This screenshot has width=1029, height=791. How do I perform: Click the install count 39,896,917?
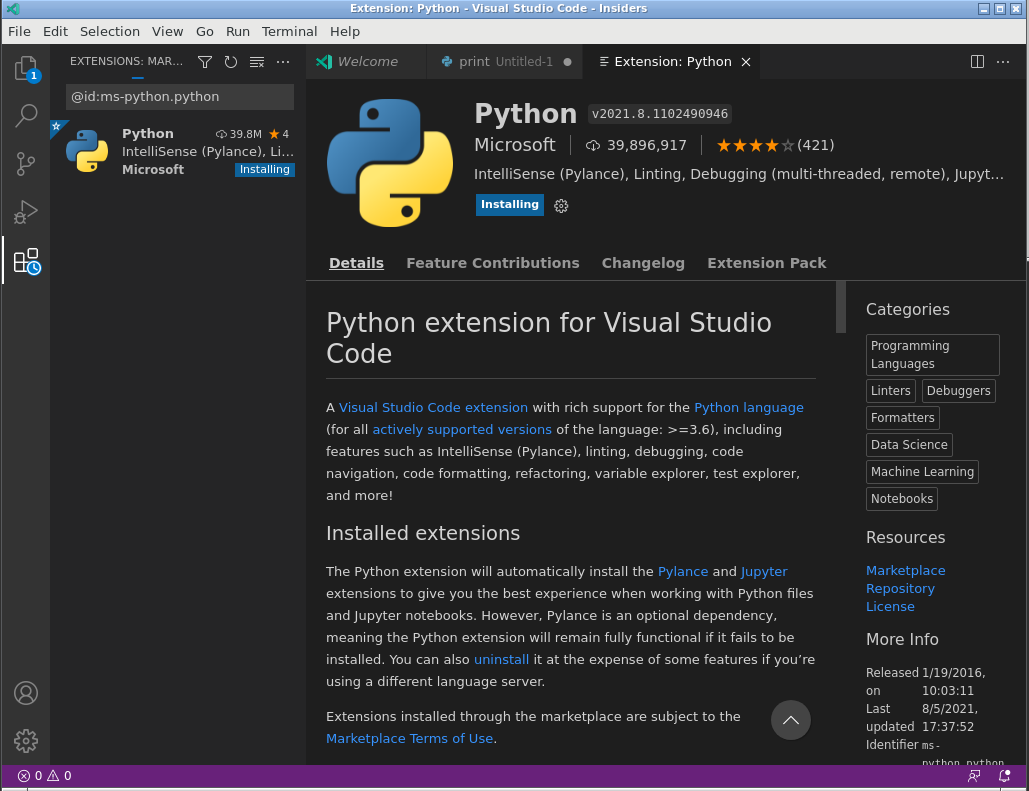[646, 145]
